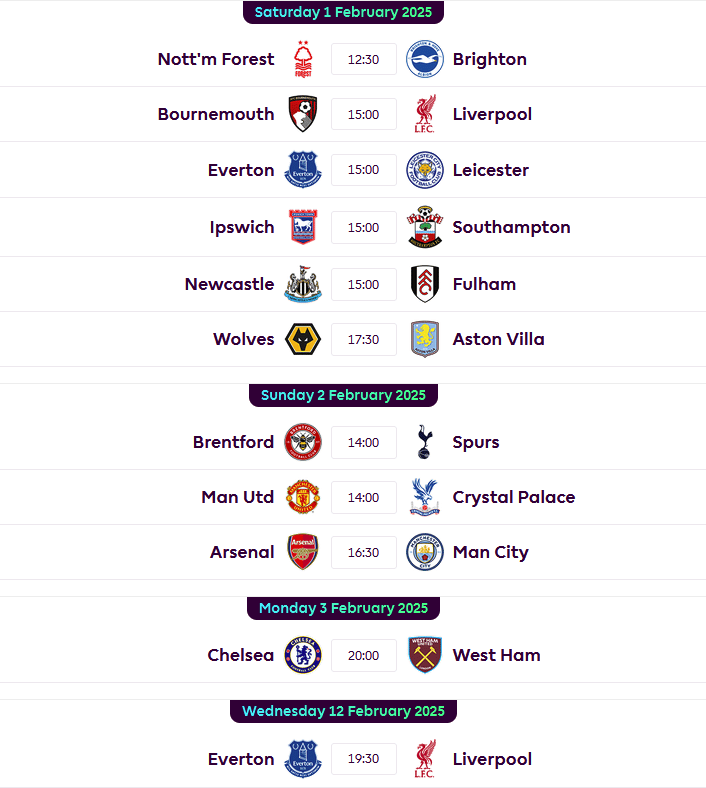Click the Arsenal cannon badge

click(x=303, y=552)
